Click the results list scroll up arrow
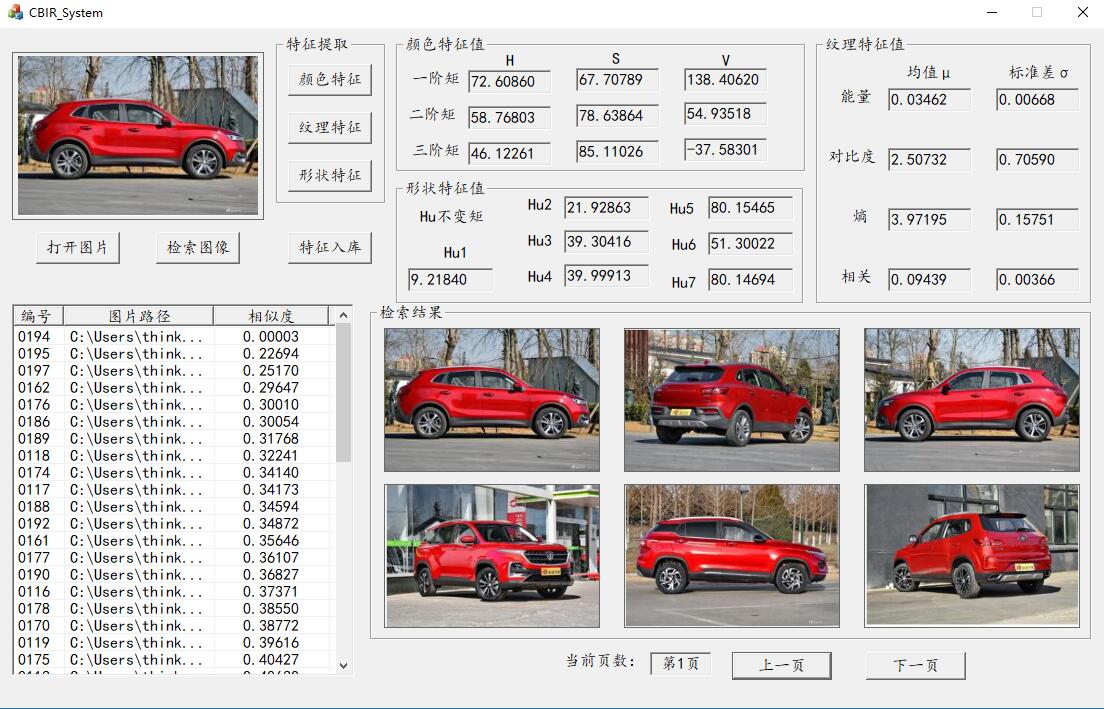This screenshot has height=709, width=1104. coord(344,315)
